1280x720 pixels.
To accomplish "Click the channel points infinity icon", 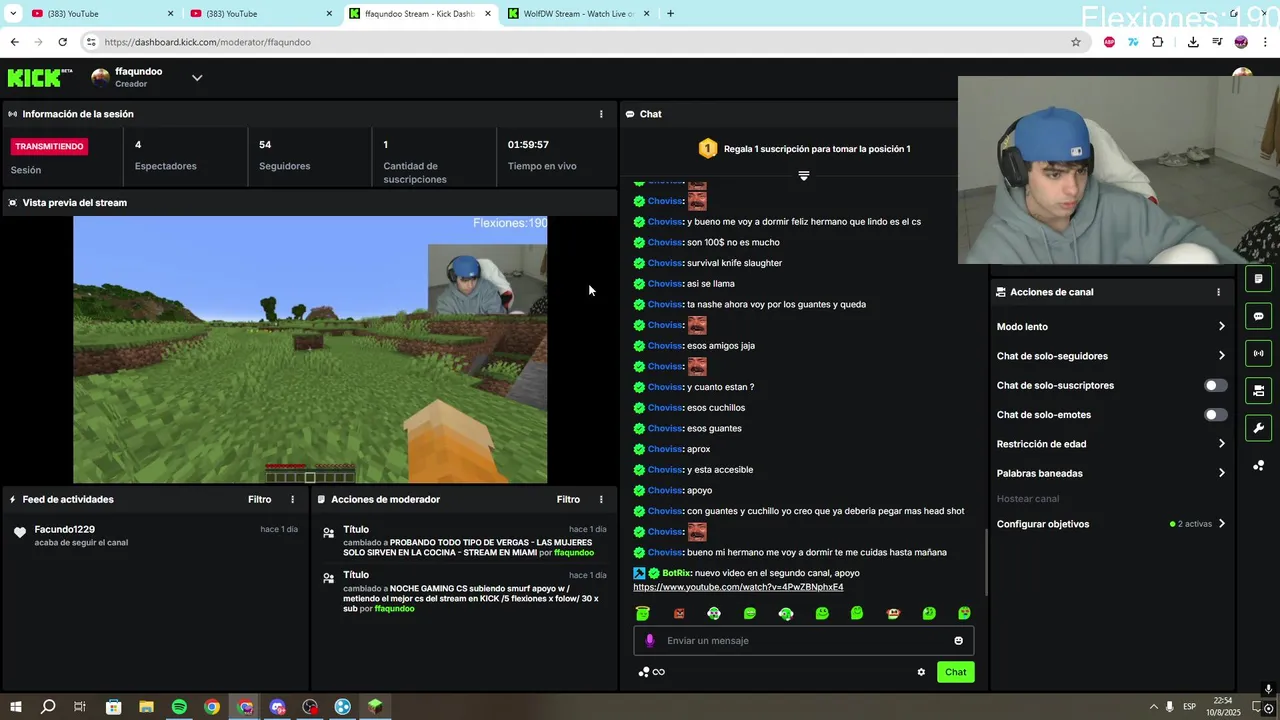I will point(658,672).
